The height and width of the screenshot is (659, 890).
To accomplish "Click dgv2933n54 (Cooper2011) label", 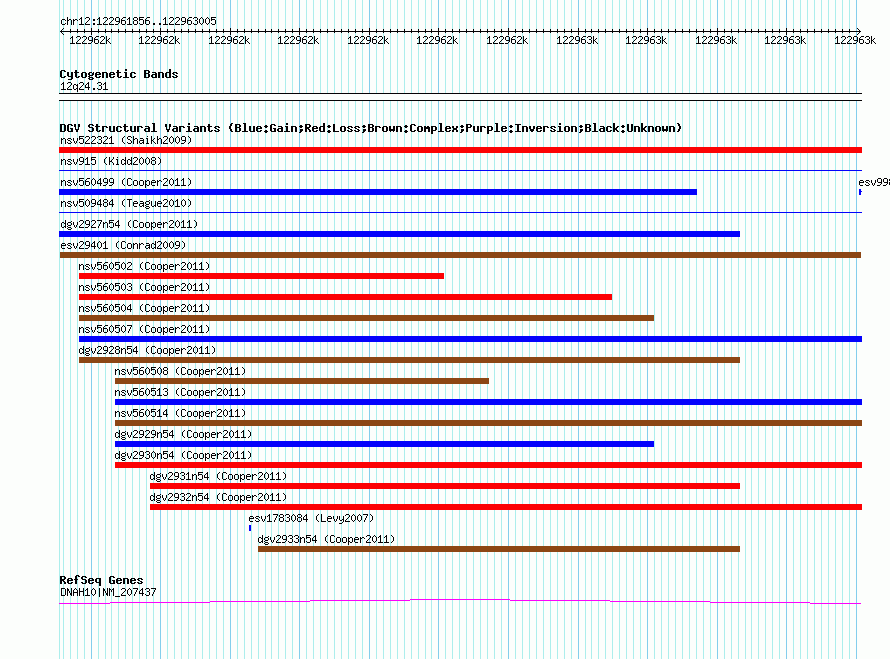I will (326, 539).
